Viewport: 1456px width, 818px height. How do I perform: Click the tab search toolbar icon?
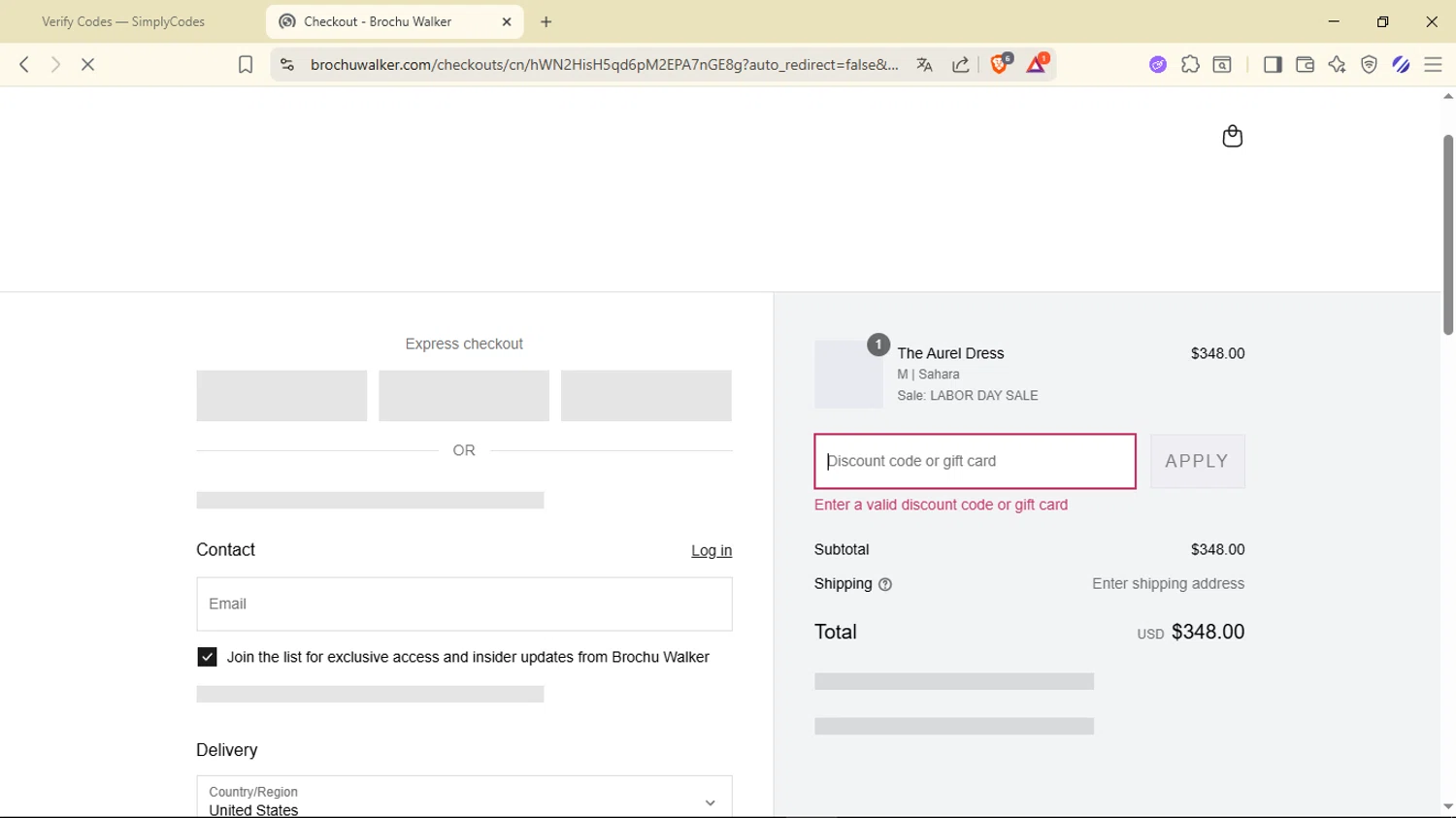pos(1223,65)
